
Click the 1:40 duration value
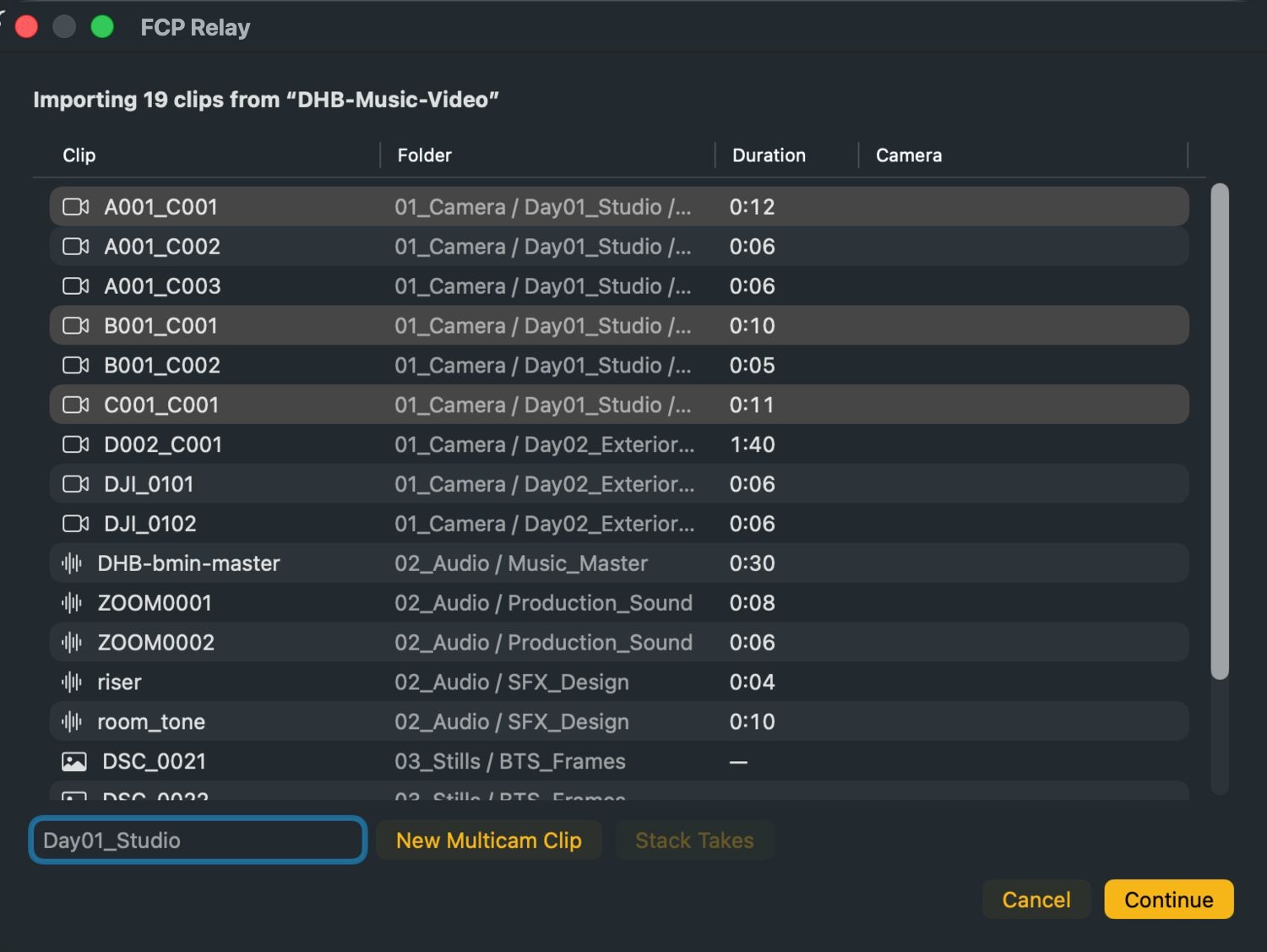(752, 445)
